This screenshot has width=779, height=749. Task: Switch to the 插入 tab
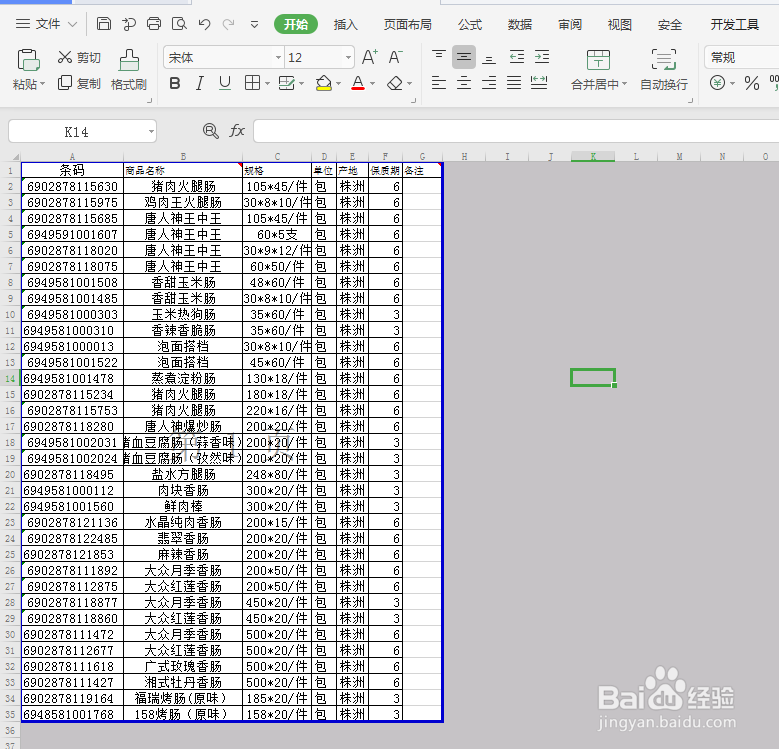[345, 24]
